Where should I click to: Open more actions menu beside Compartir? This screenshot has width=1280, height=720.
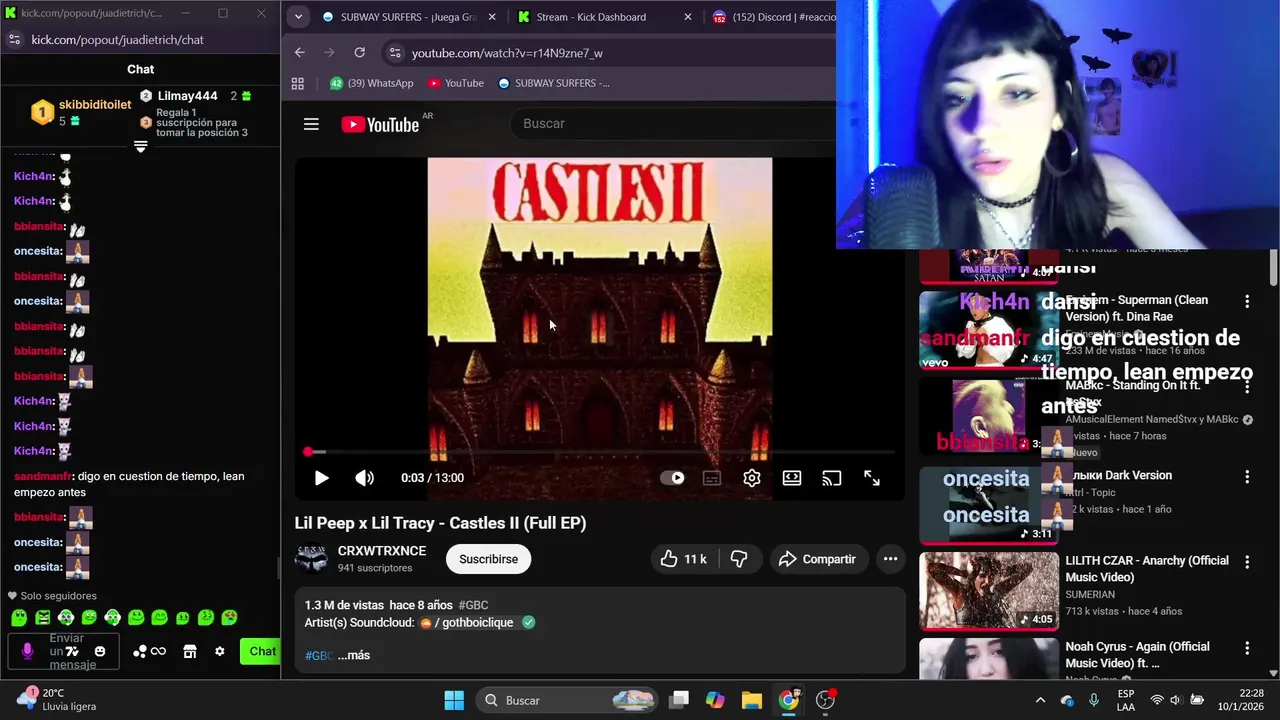[890, 559]
